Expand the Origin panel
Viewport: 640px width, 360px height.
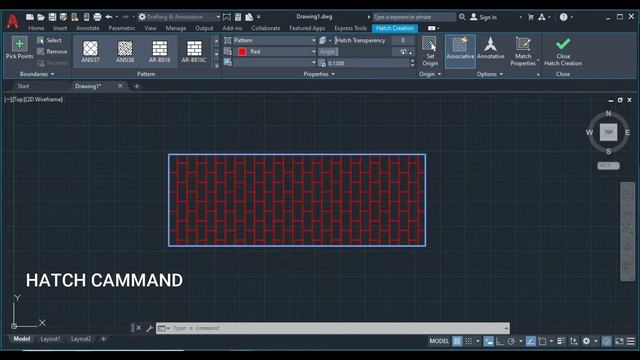coord(430,74)
